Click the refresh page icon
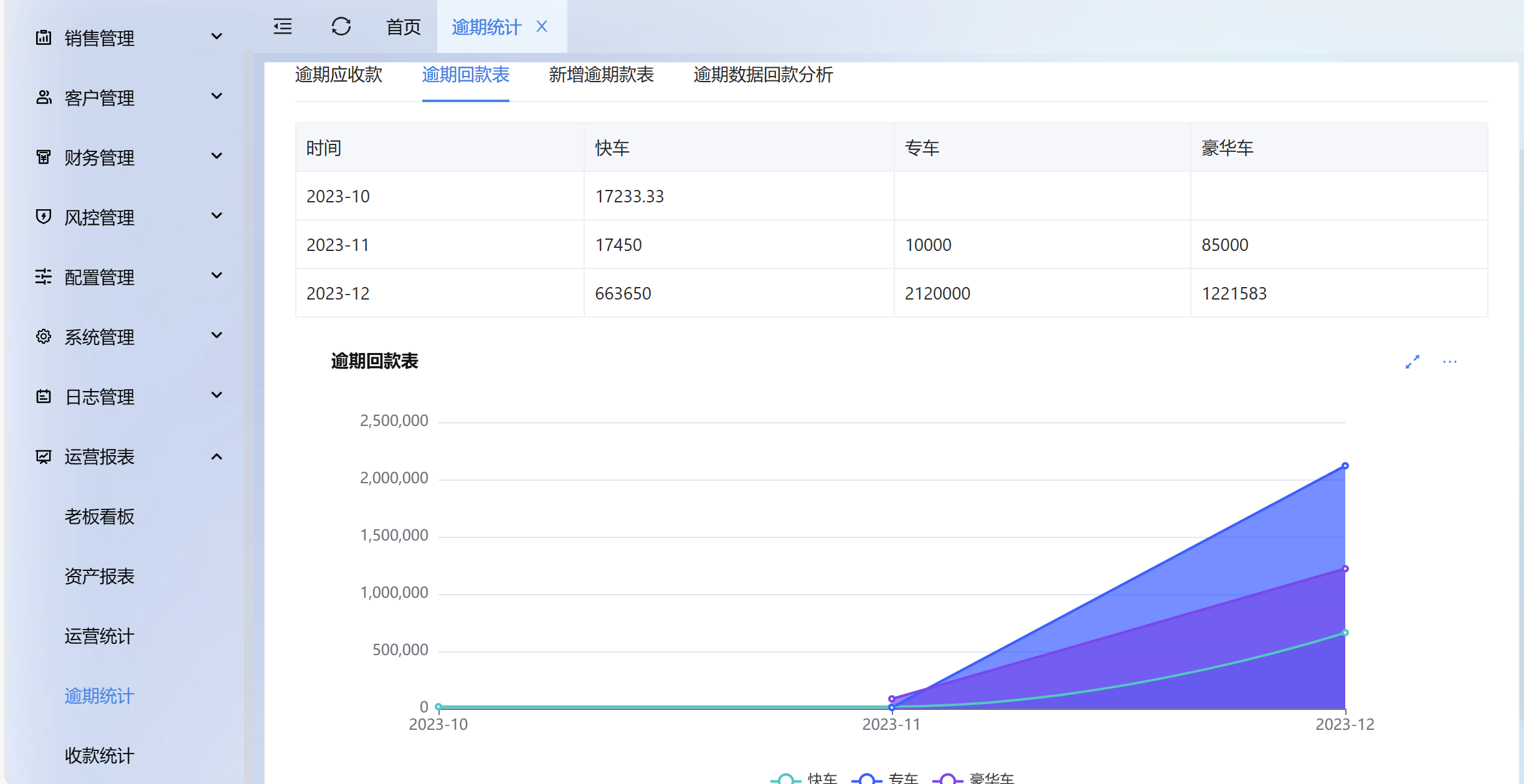The height and width of the screenshot is (784, 1524). (x=341, y=27)
